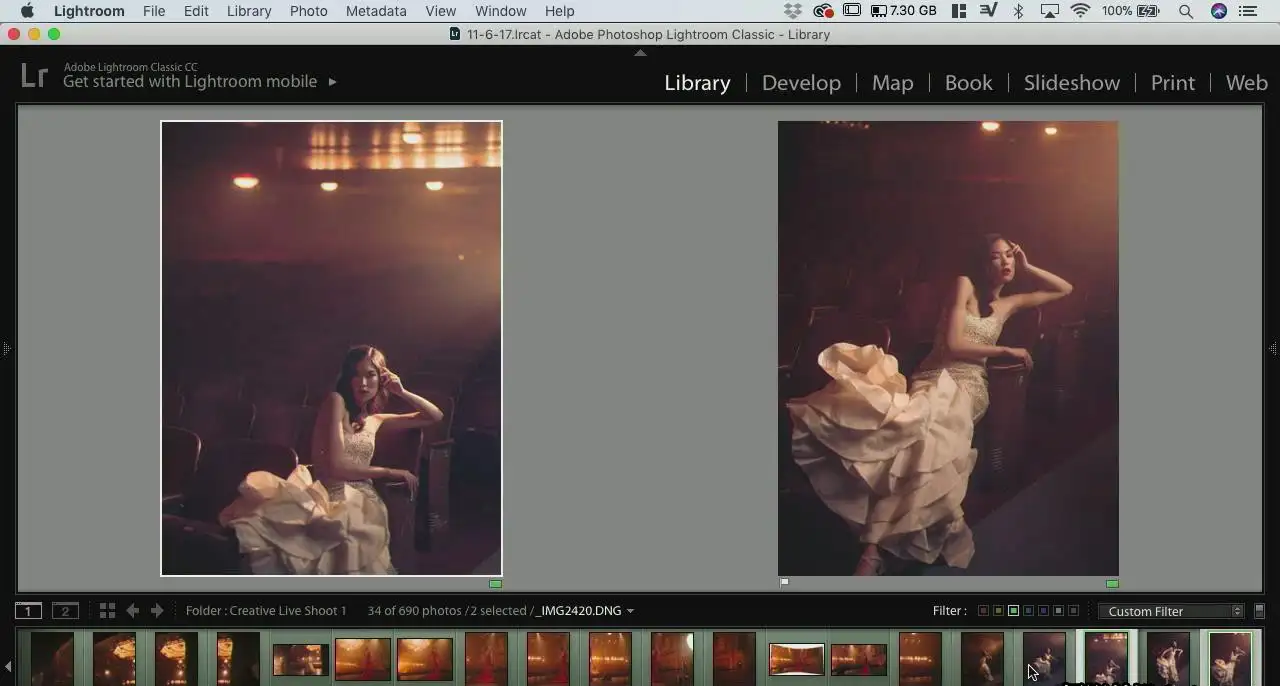
Task: Show the top toolbar with the triangle under title
Action: (640, 52)
